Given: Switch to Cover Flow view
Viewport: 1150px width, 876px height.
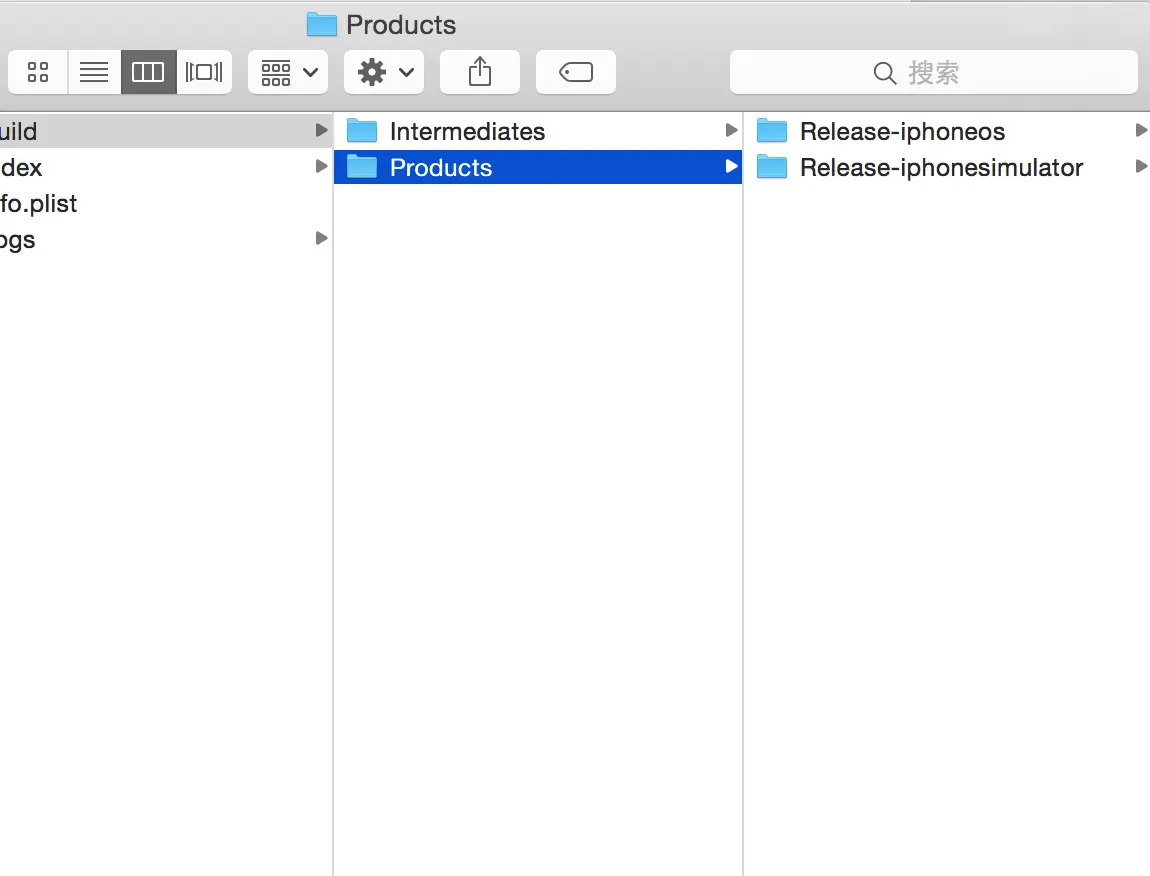Looking at the screenshot, I should 204,72.
